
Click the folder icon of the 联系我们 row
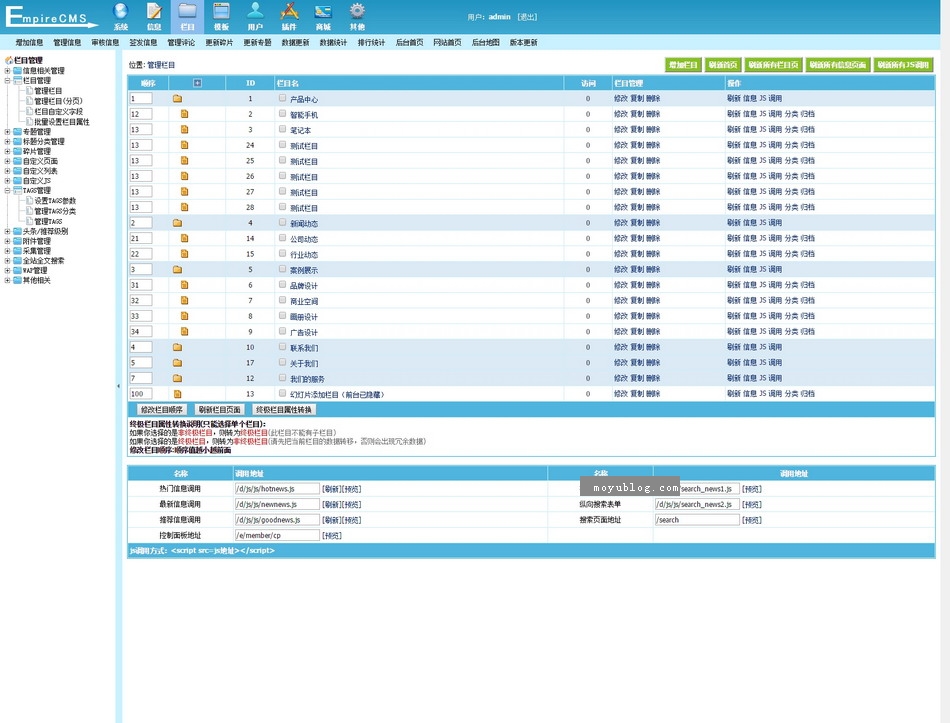pyautogui.click(x=177, y=347)
